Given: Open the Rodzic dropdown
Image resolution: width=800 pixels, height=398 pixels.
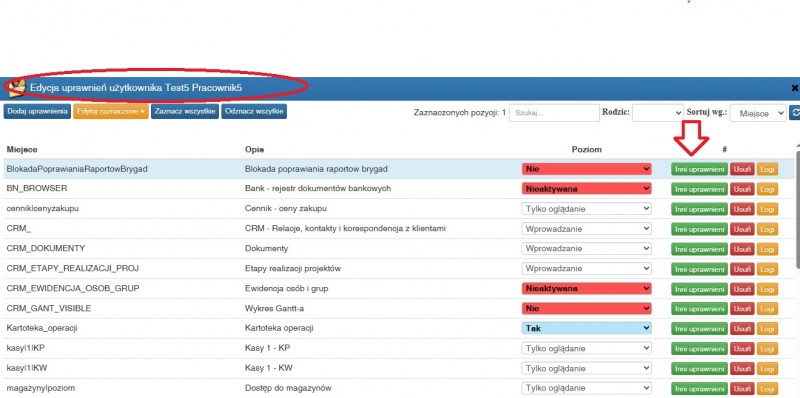Looking at the screenshot, I should (x=658, y=113).
